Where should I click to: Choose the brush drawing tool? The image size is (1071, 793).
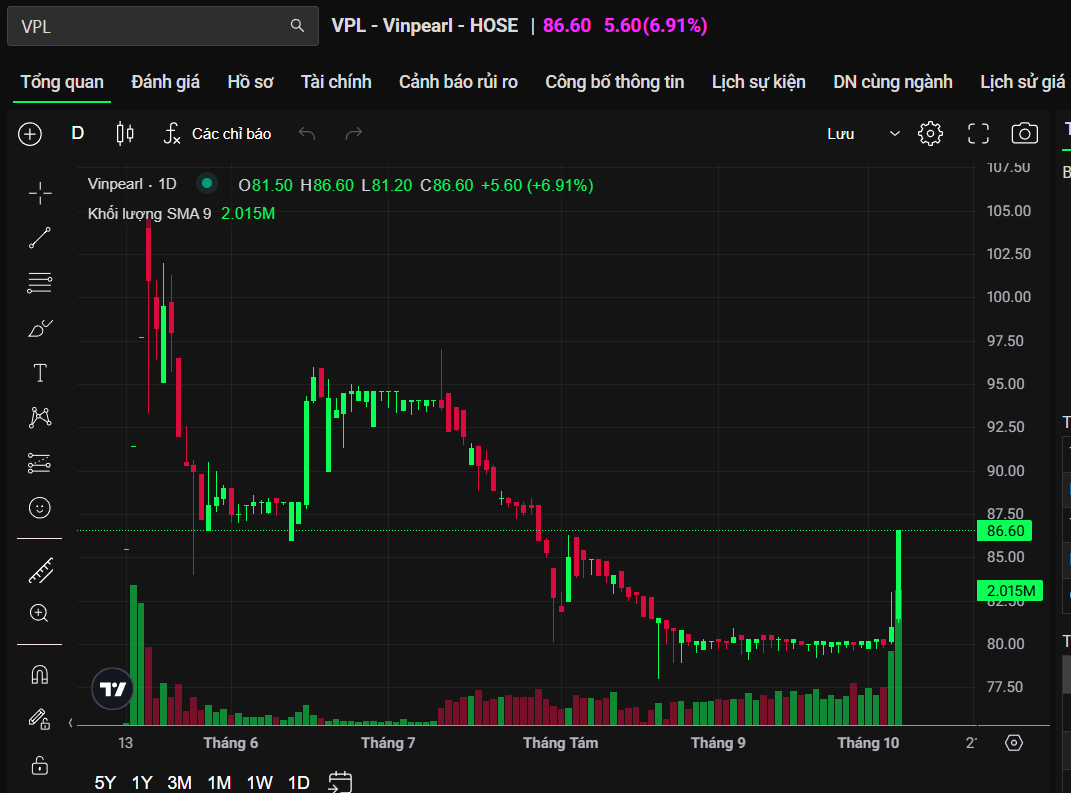click(x=40, y=328)
